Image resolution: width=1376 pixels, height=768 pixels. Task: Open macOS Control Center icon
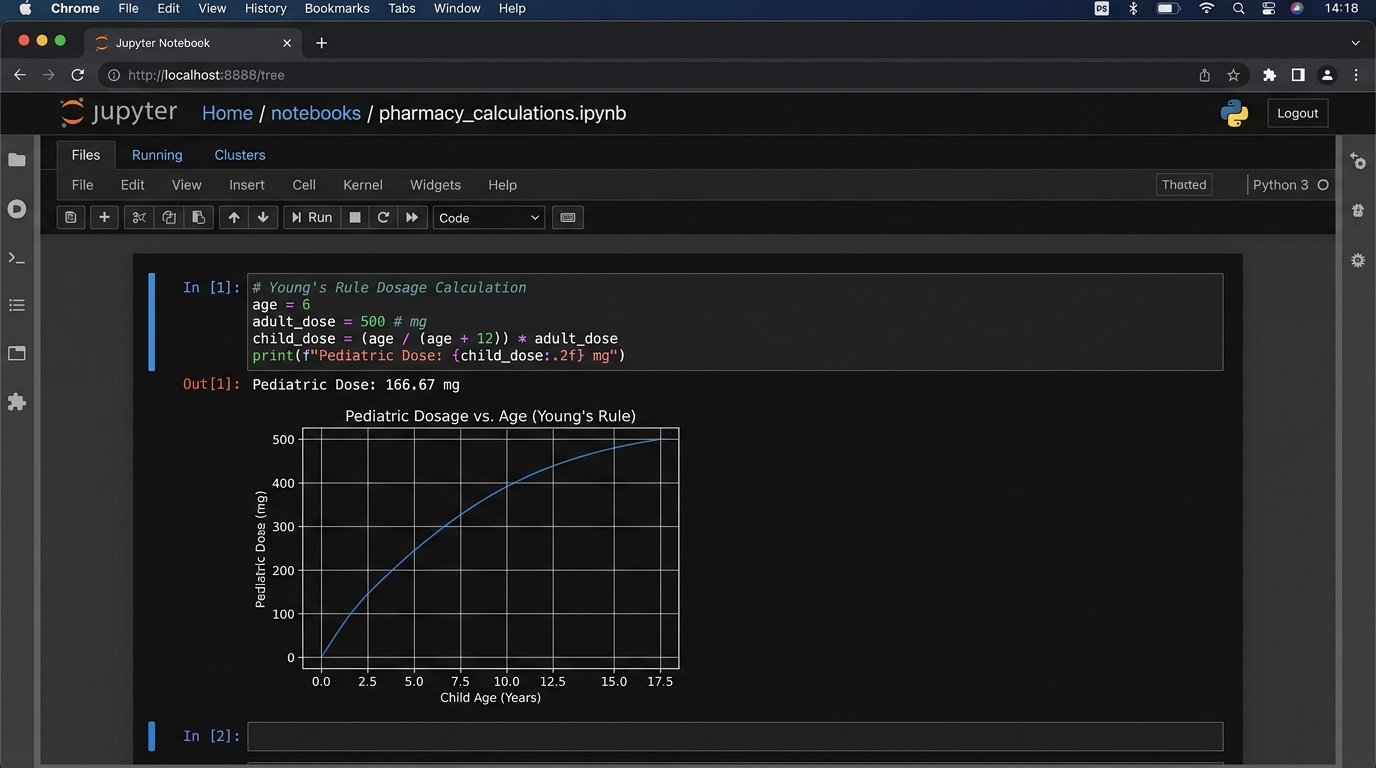tap(1268, 8)
